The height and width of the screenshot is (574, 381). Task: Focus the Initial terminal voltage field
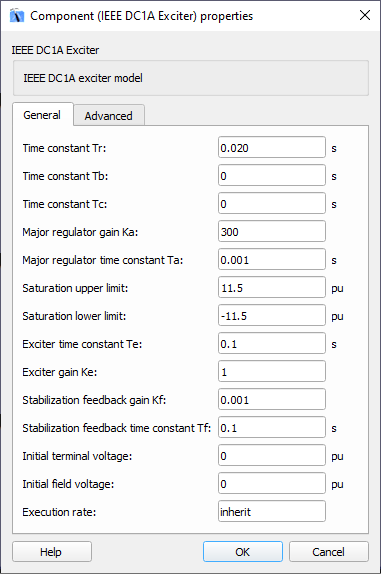coord(272,455)
